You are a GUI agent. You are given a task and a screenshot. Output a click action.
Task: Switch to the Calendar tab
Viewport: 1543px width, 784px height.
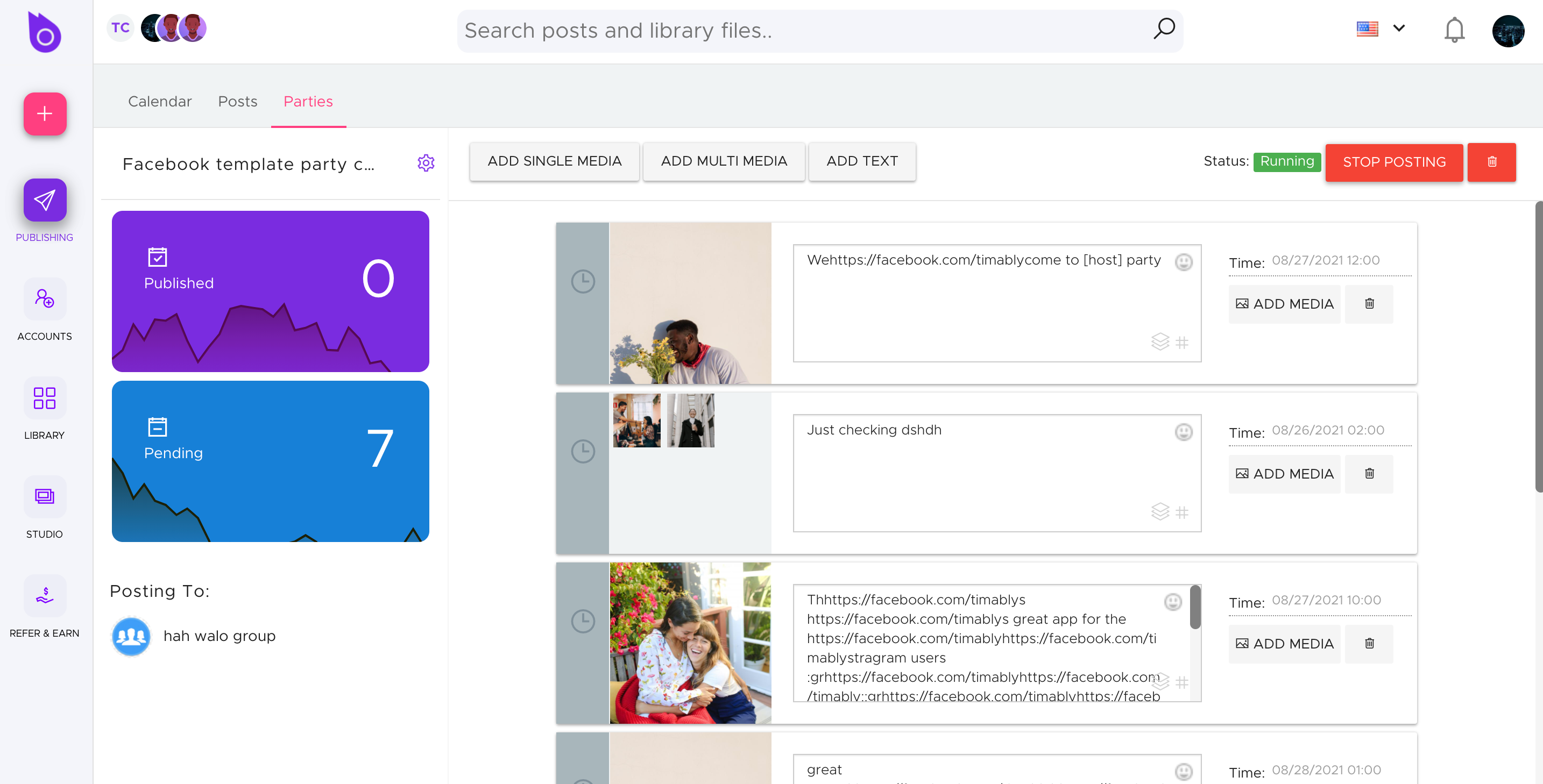[160, 101]
